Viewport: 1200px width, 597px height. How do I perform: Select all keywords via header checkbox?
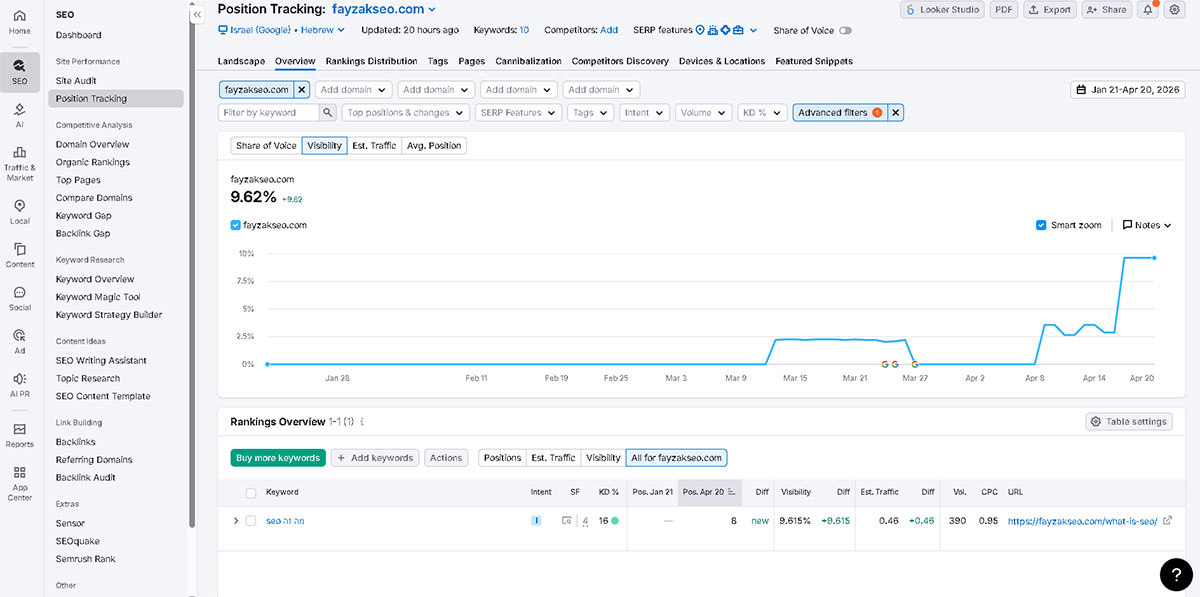251,492
